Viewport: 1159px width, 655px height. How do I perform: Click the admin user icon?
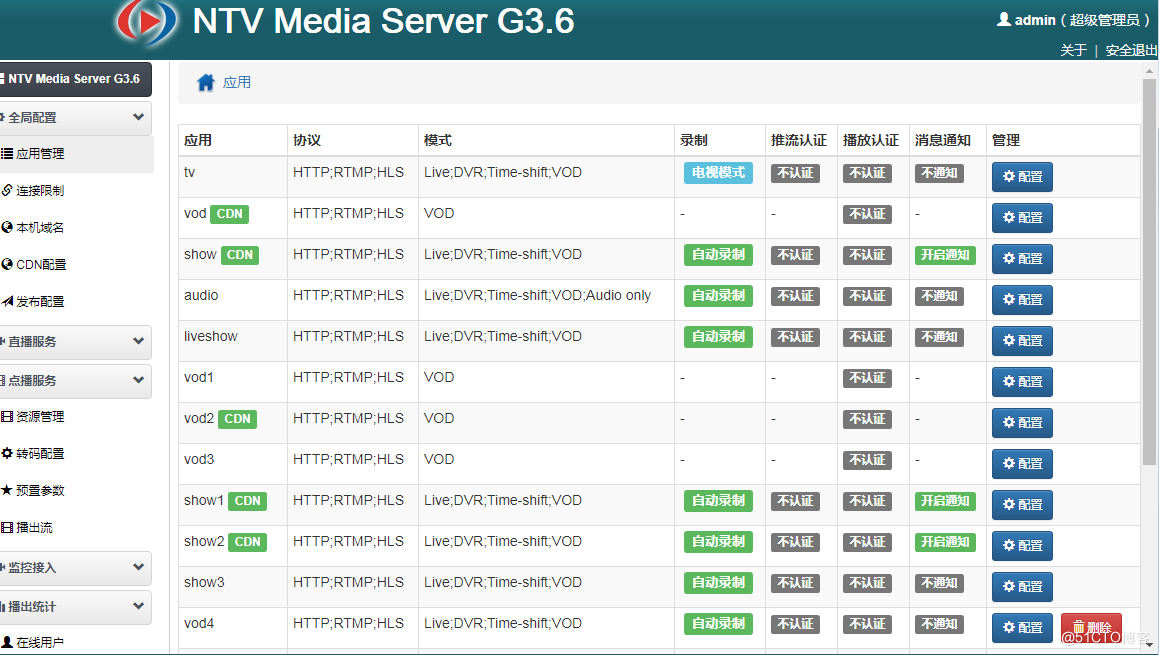pyautogui.click(x=1003, y=19)
